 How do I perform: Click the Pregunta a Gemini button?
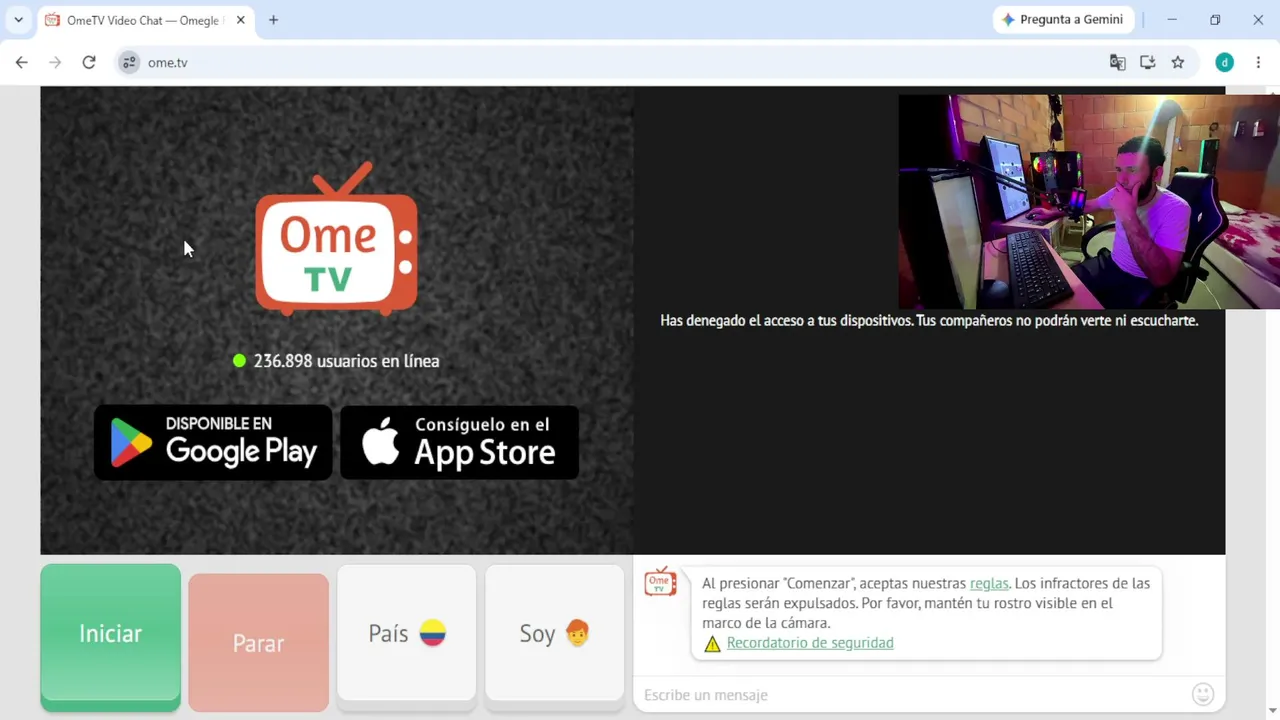point(1062,20)
